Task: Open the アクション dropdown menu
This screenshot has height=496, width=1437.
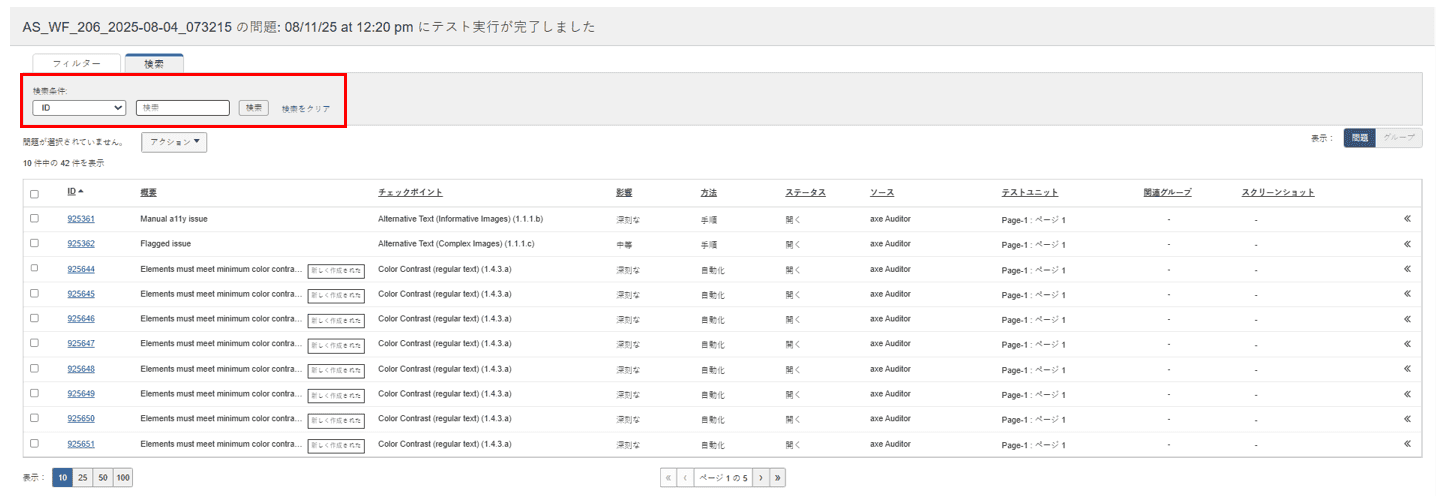Action: point(174,142)
